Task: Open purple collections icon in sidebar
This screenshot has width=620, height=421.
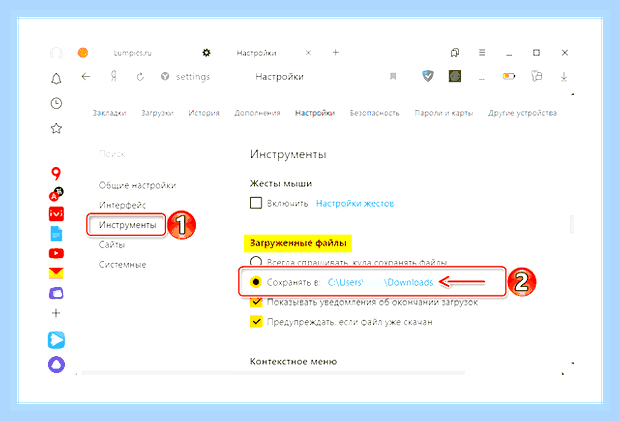Action: coord(56,293)
